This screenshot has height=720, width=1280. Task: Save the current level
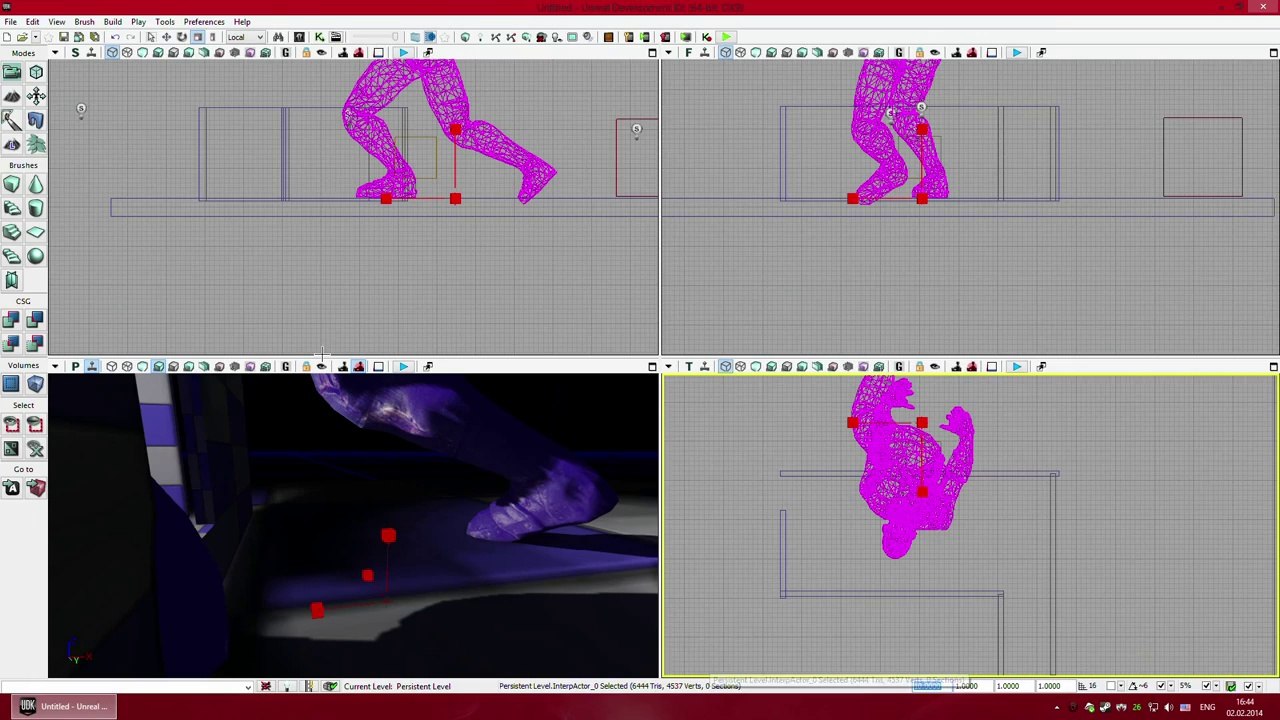click(63, 37)
